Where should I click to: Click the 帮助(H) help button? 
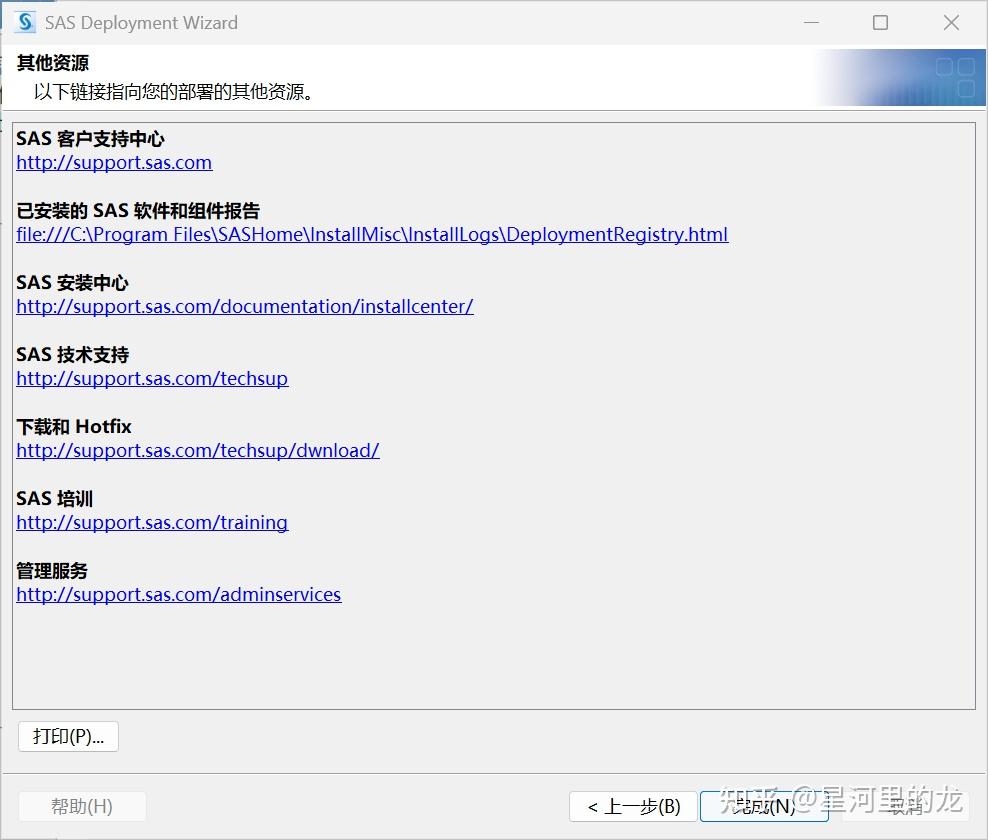coord(83,806)
